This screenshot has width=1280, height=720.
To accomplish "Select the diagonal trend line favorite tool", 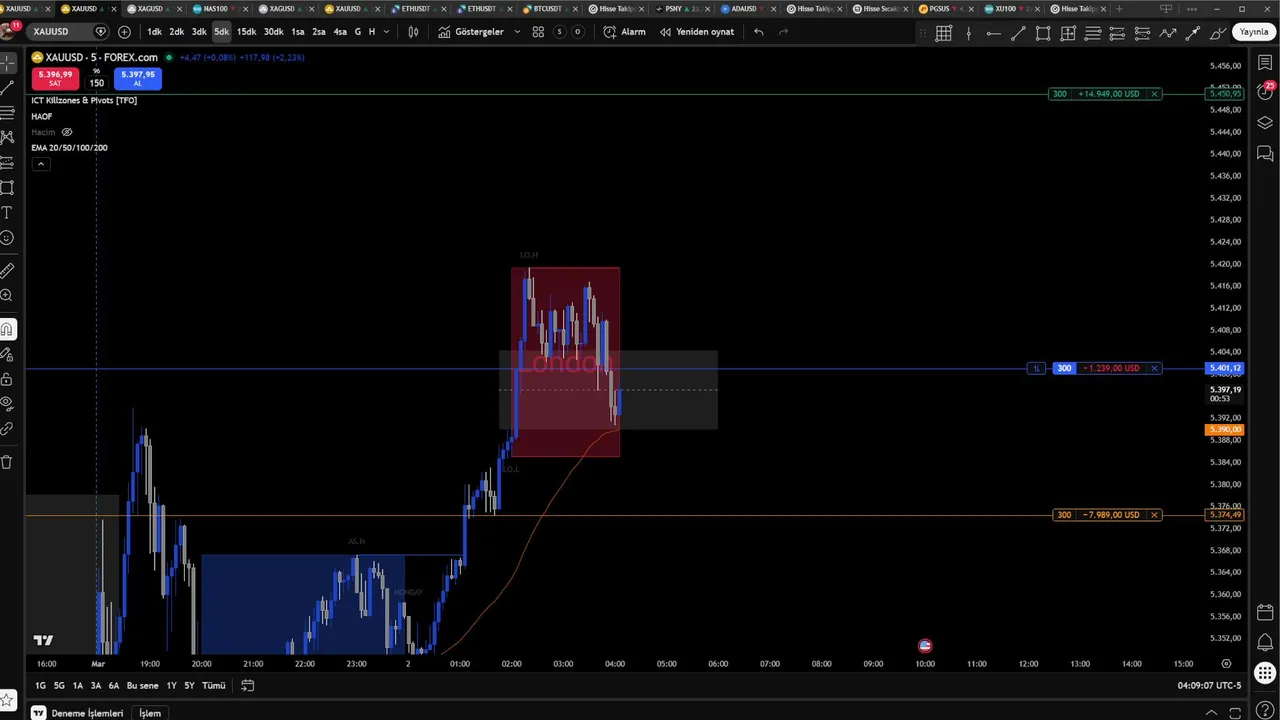I will [x=1018, y=33].
